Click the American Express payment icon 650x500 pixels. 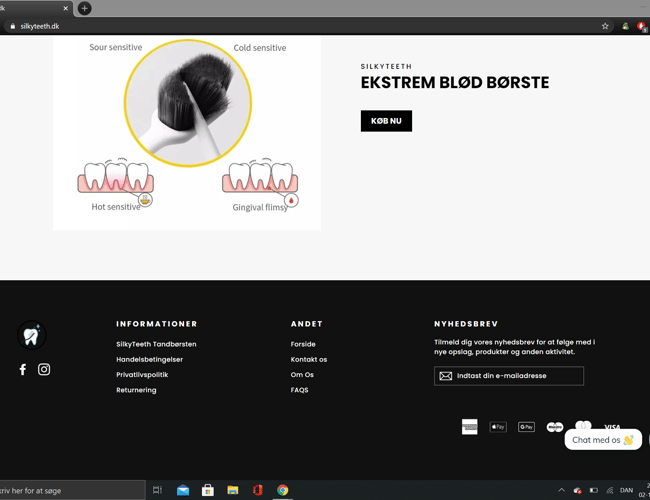(470, 427)
